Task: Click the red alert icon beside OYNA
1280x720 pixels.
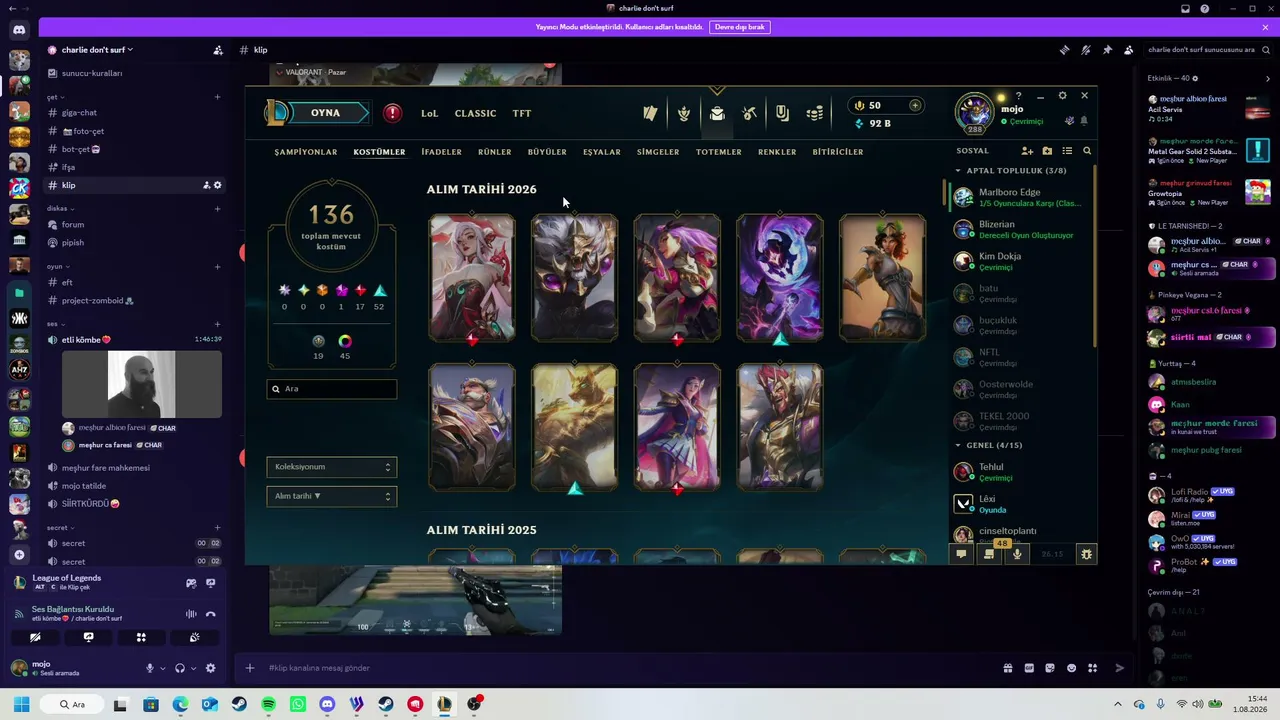Action: click(x=393, y=113)
